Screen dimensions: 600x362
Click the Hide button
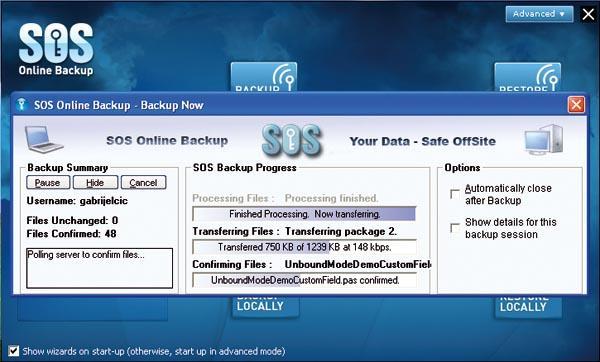(x=95, y=183)
